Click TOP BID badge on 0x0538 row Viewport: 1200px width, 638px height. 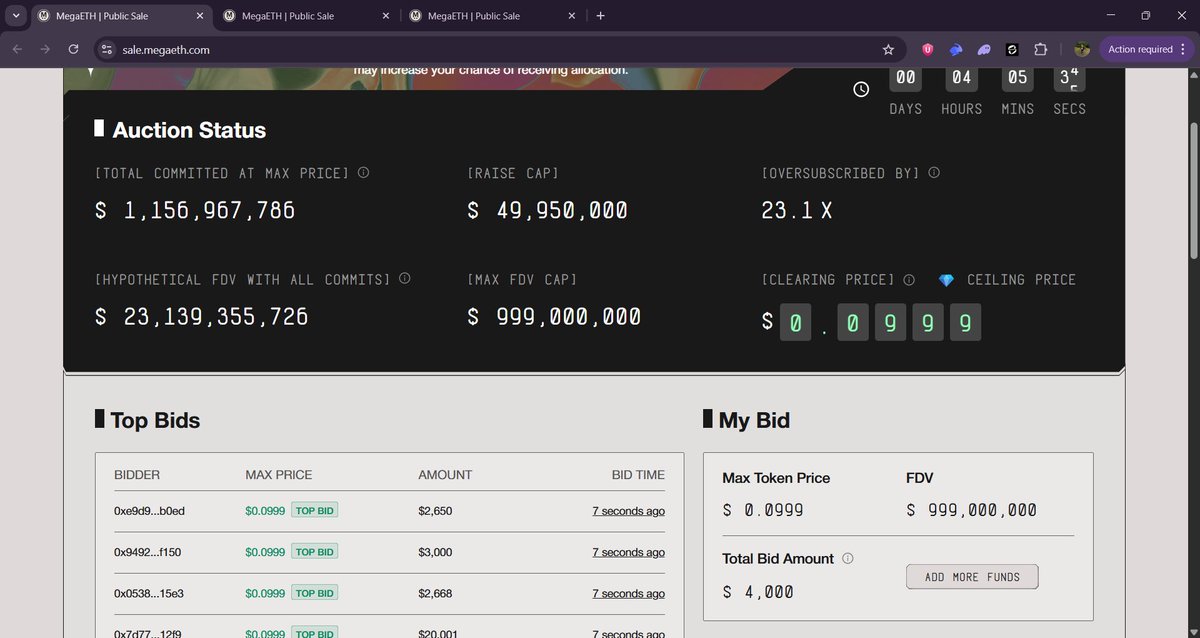tap(315, 593)
